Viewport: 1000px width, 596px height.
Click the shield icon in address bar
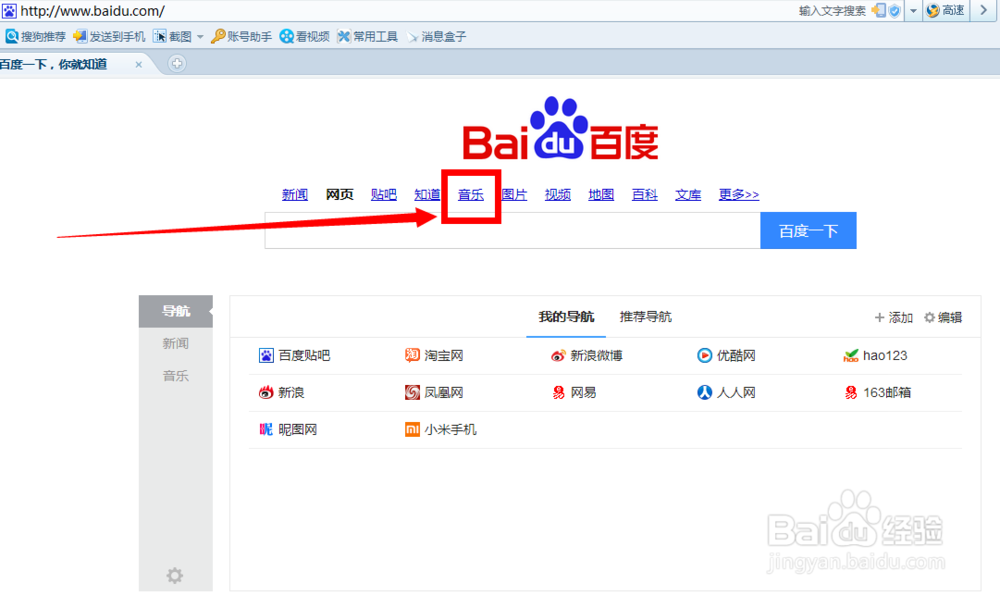(x=895, y=11)
